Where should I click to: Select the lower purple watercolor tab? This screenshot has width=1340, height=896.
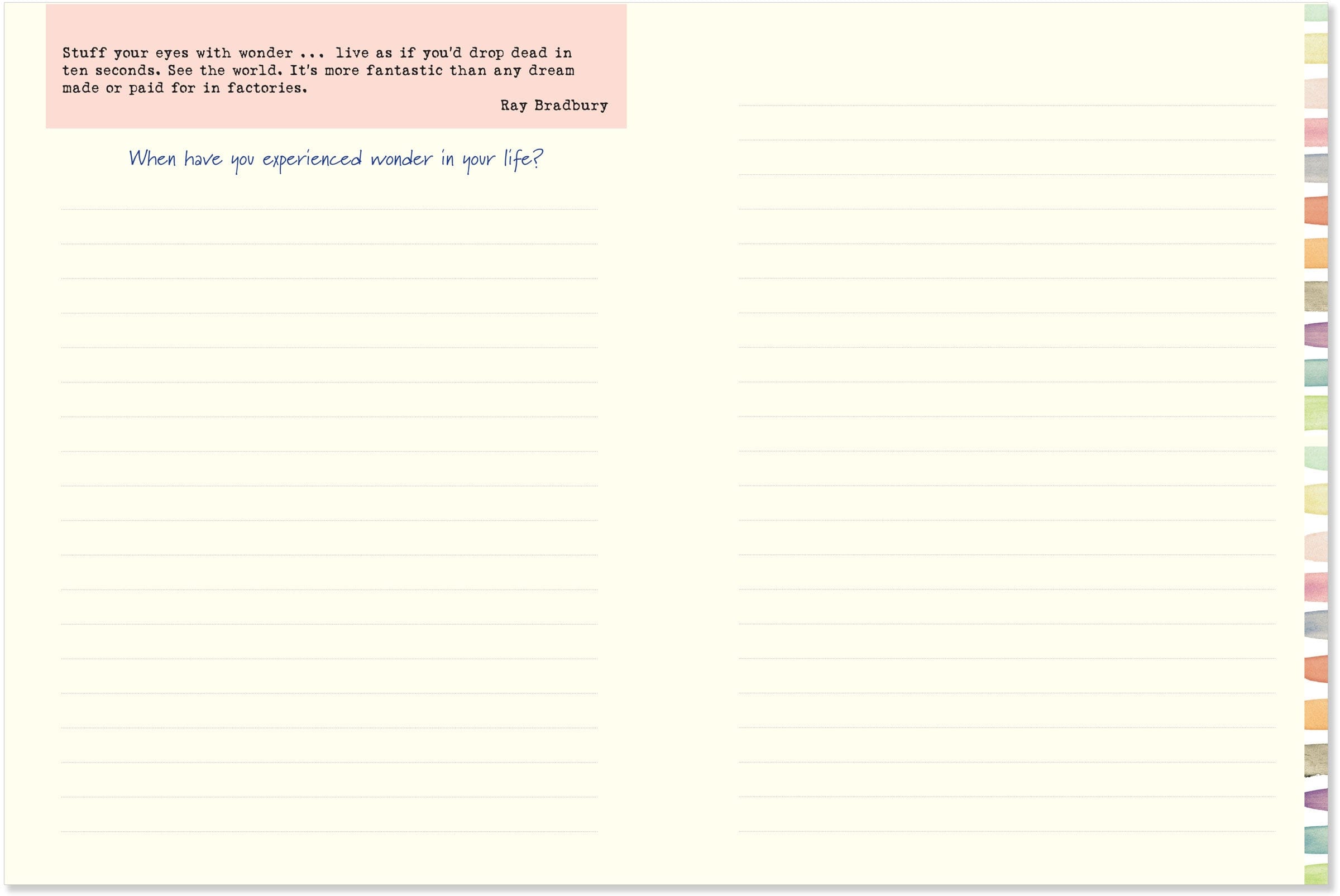click(x=1315, y=800)
